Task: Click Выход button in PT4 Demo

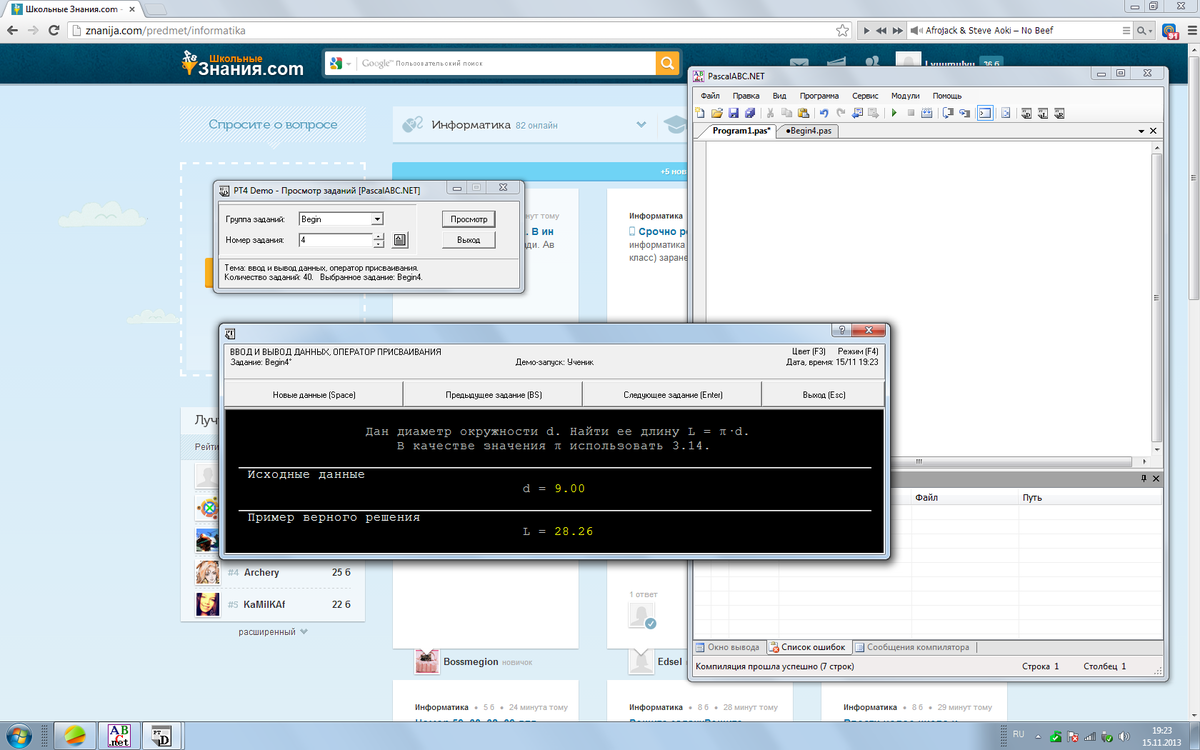Action: pos(468,240)
